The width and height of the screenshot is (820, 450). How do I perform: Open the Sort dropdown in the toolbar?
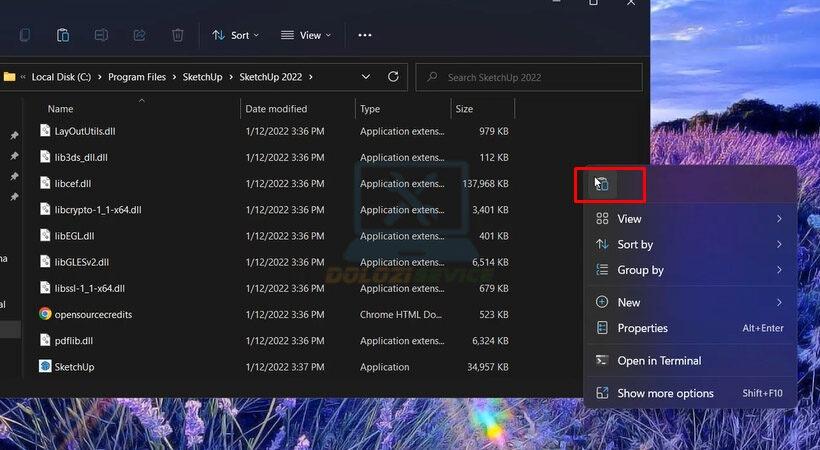(x=235, y=35)
